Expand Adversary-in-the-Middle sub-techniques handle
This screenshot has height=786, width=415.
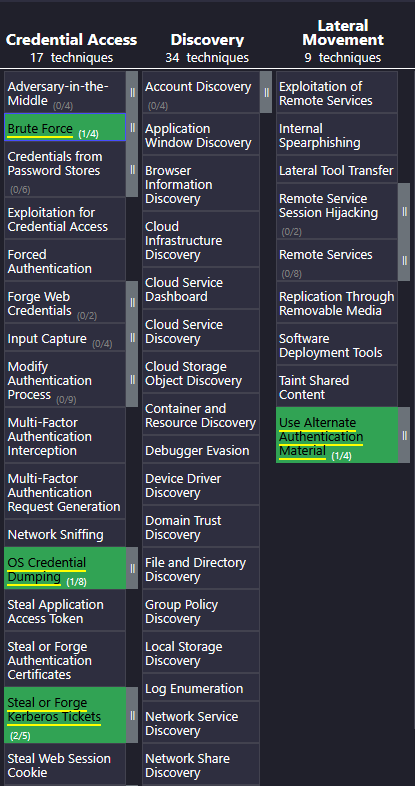coord(132,92)
